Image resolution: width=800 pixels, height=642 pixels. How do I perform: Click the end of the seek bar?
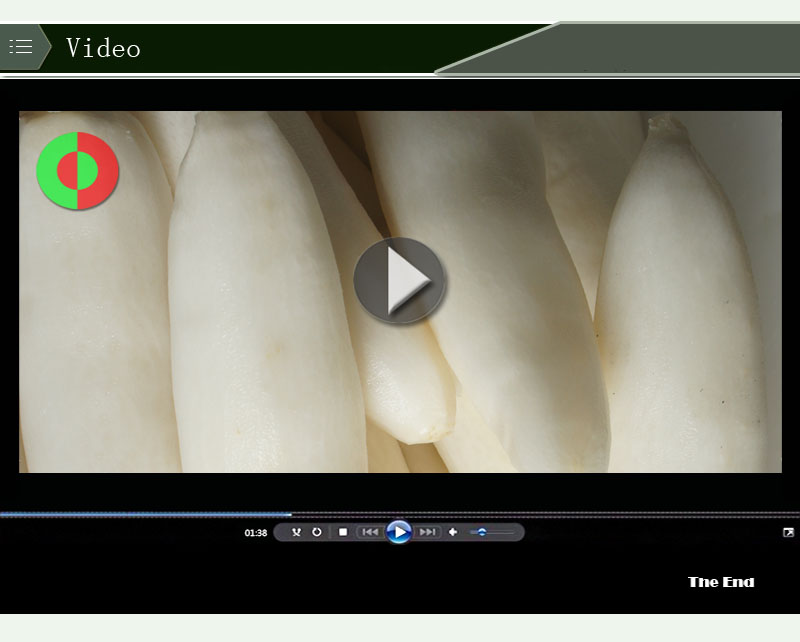click(795, 515)
